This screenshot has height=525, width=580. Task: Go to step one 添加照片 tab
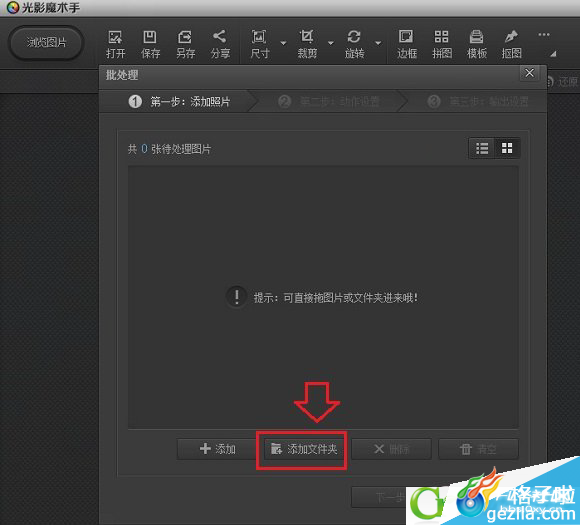pyautogui.click(x=179, y=101)
